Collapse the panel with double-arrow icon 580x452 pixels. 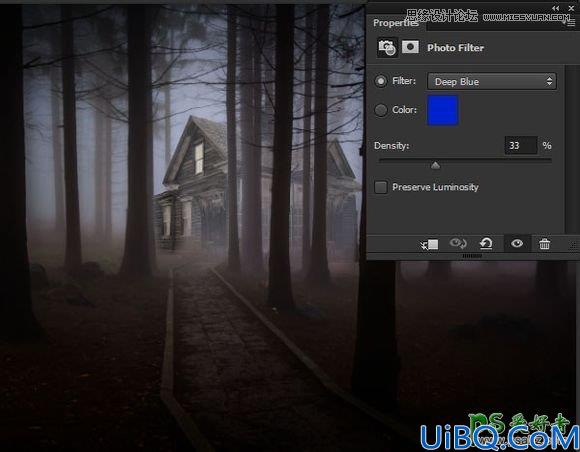[x=556, y=8]
